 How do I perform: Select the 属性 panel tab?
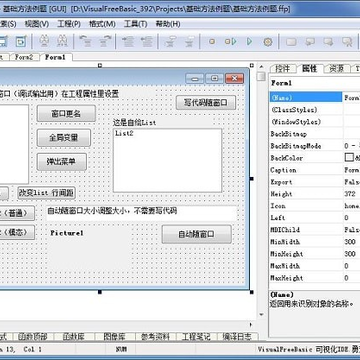pyautogui.click(x=309, y=68)
